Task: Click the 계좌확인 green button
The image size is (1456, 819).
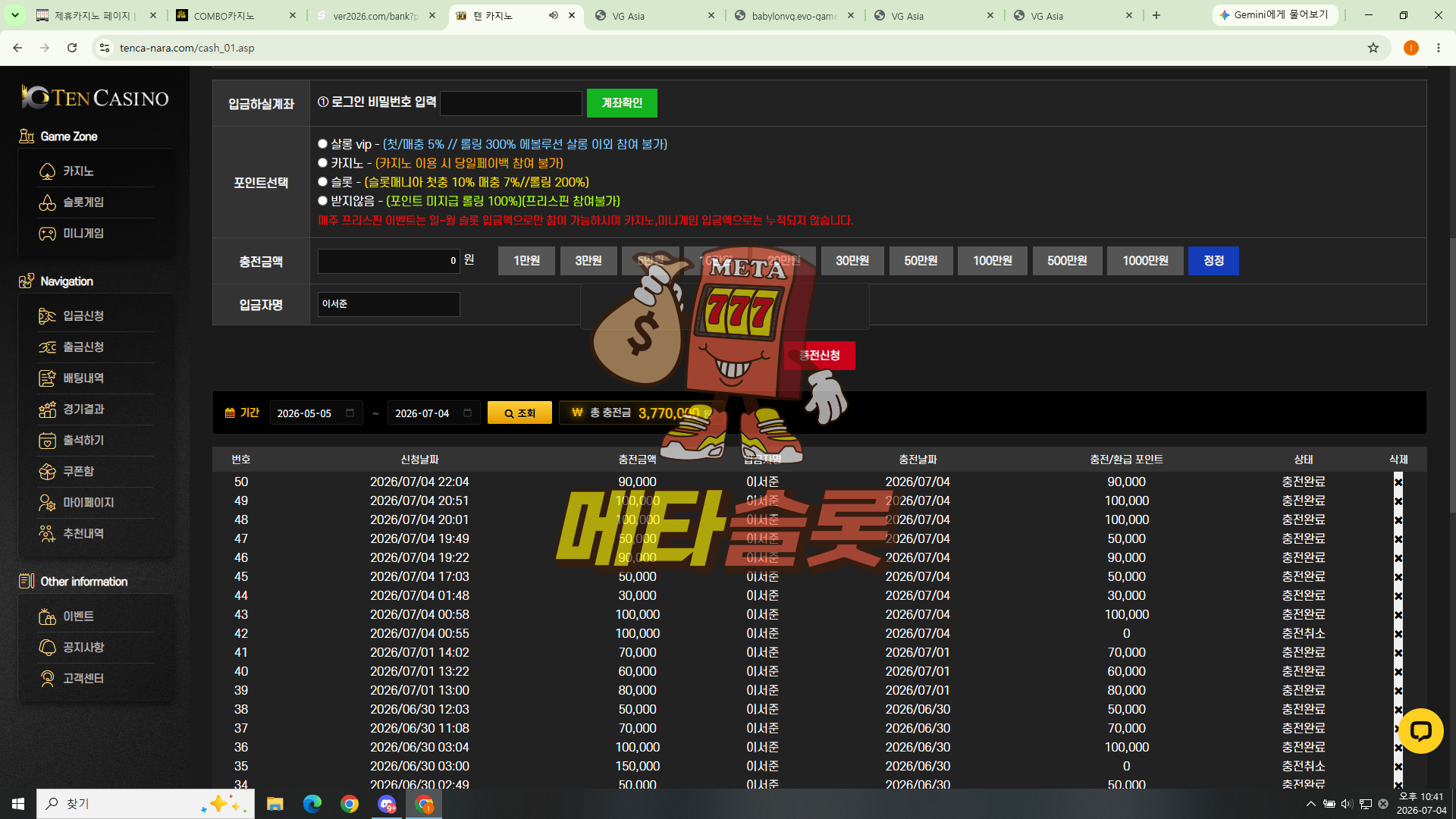Action: pyautogui.click(x=622, y=103)
